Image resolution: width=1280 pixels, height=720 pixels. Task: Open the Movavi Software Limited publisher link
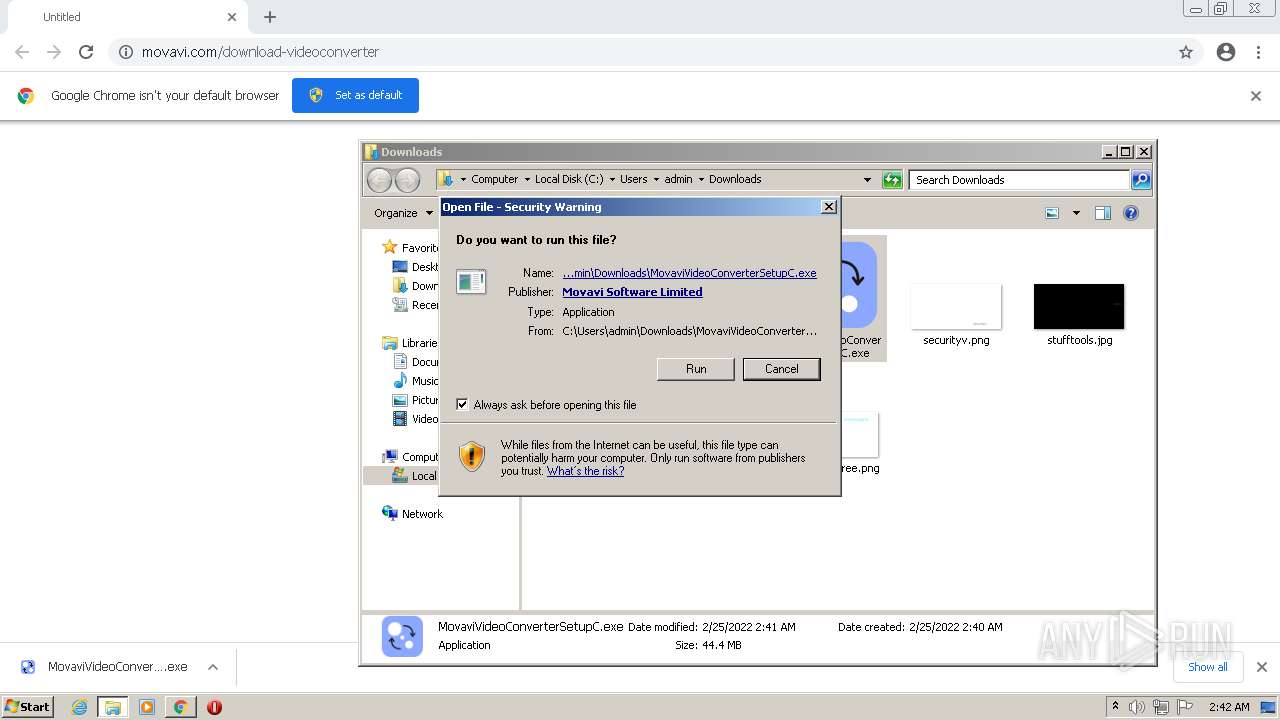(632, 292)
